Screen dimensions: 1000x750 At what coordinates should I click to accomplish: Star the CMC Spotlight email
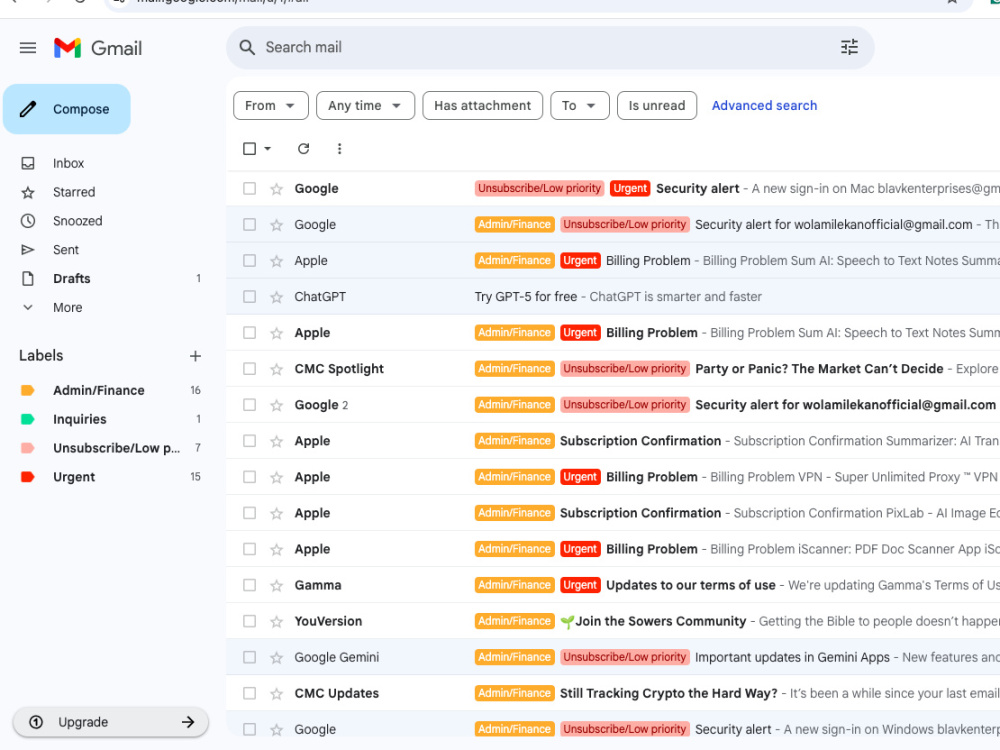(276, 369)
